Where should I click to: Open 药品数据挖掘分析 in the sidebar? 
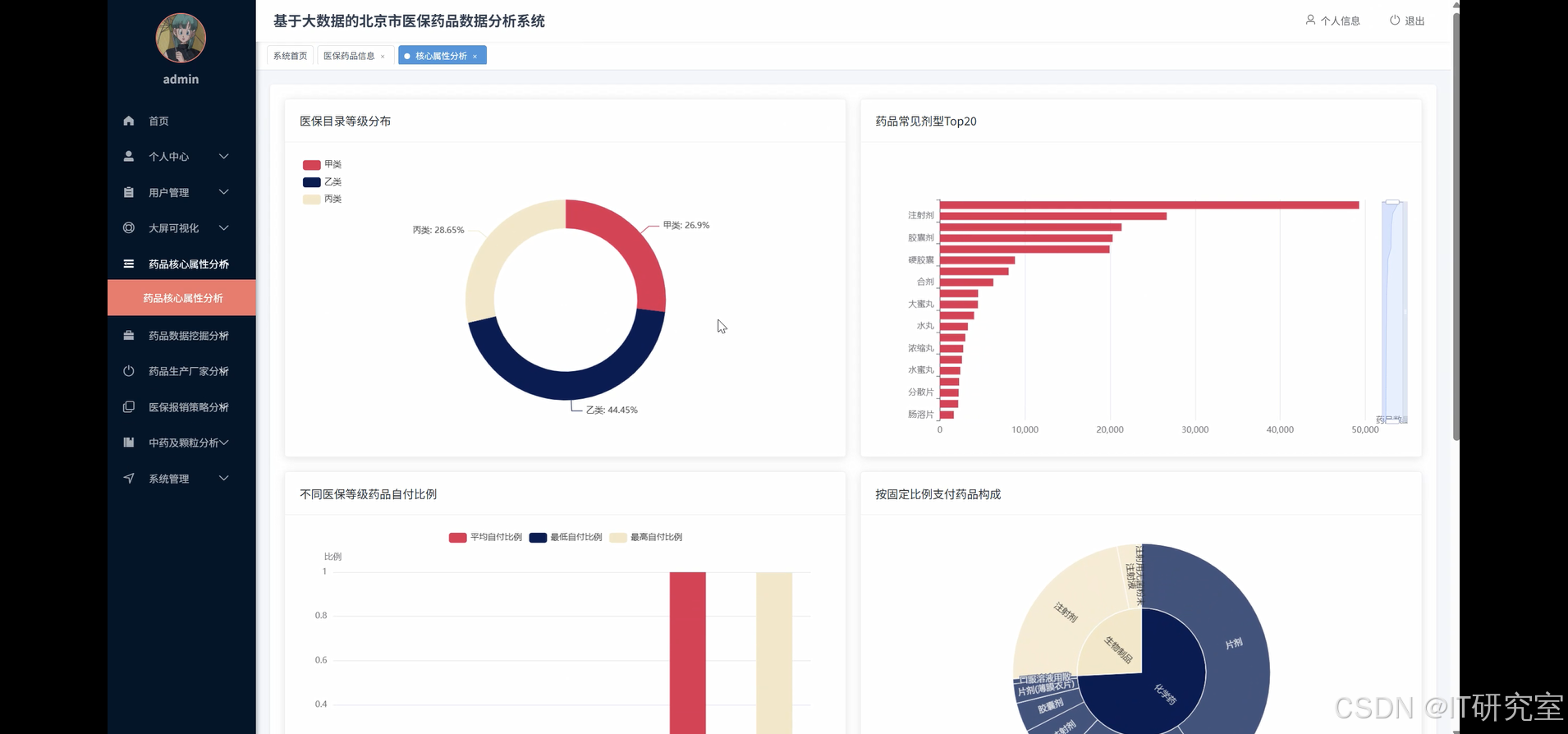click(181, 335)
